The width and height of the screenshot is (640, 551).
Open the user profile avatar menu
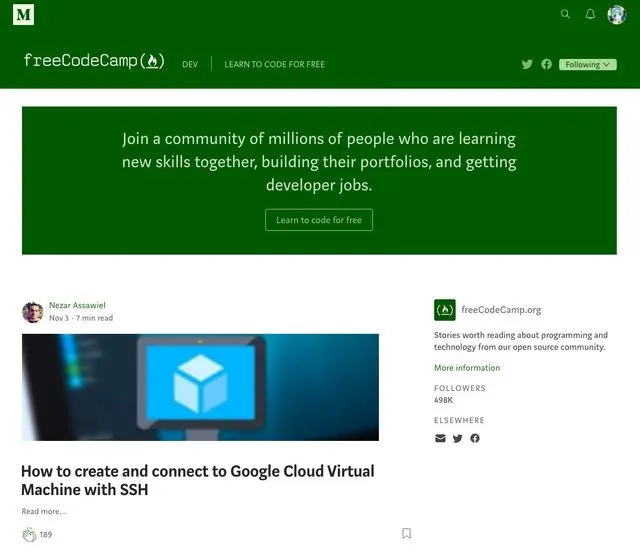[616, 15]
